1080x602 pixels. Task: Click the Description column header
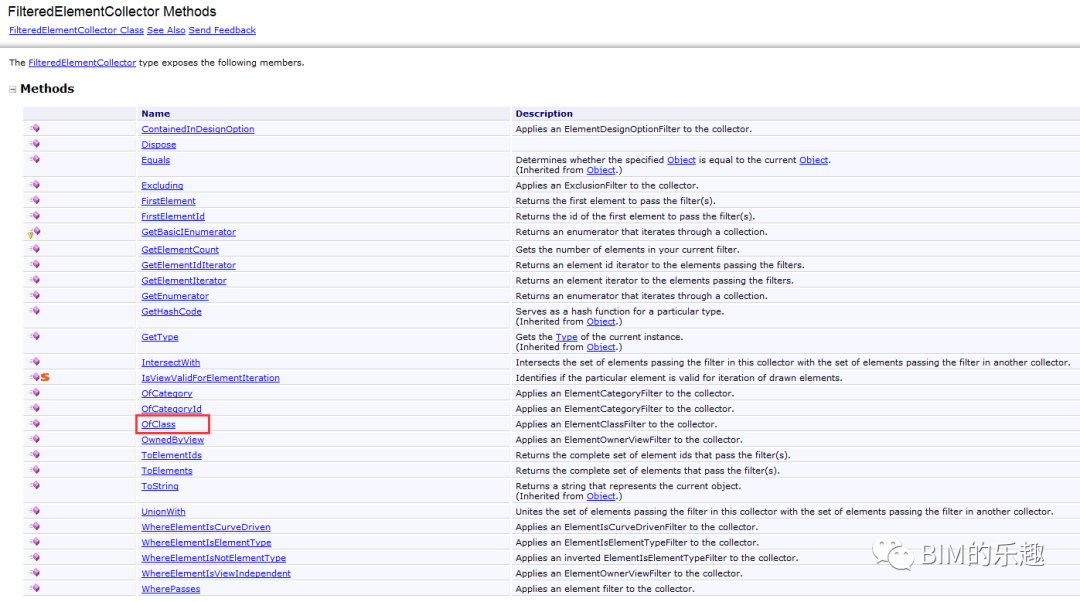coord(543,114)
